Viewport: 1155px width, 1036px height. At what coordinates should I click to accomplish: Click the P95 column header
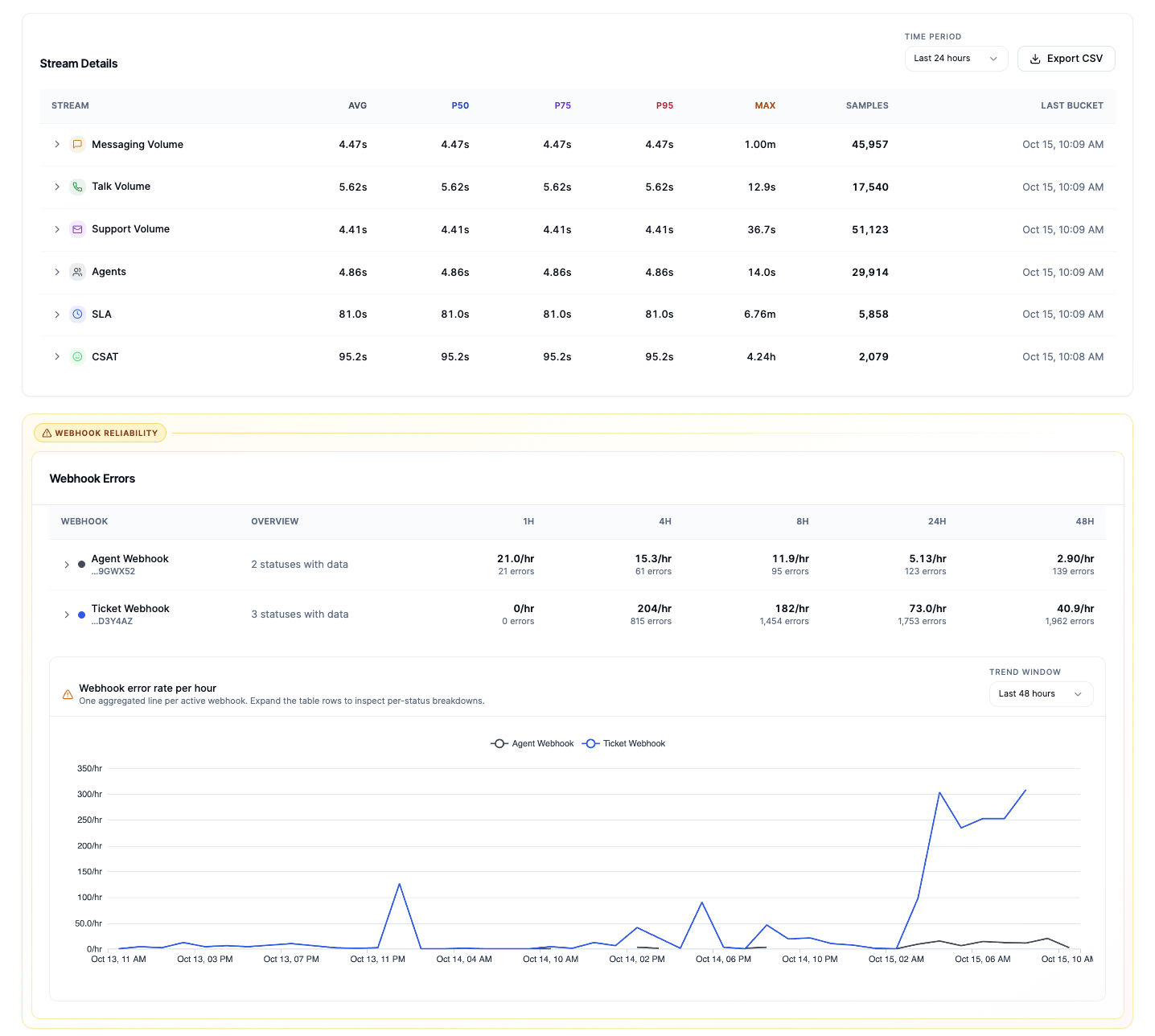click(x=664, y=105)
